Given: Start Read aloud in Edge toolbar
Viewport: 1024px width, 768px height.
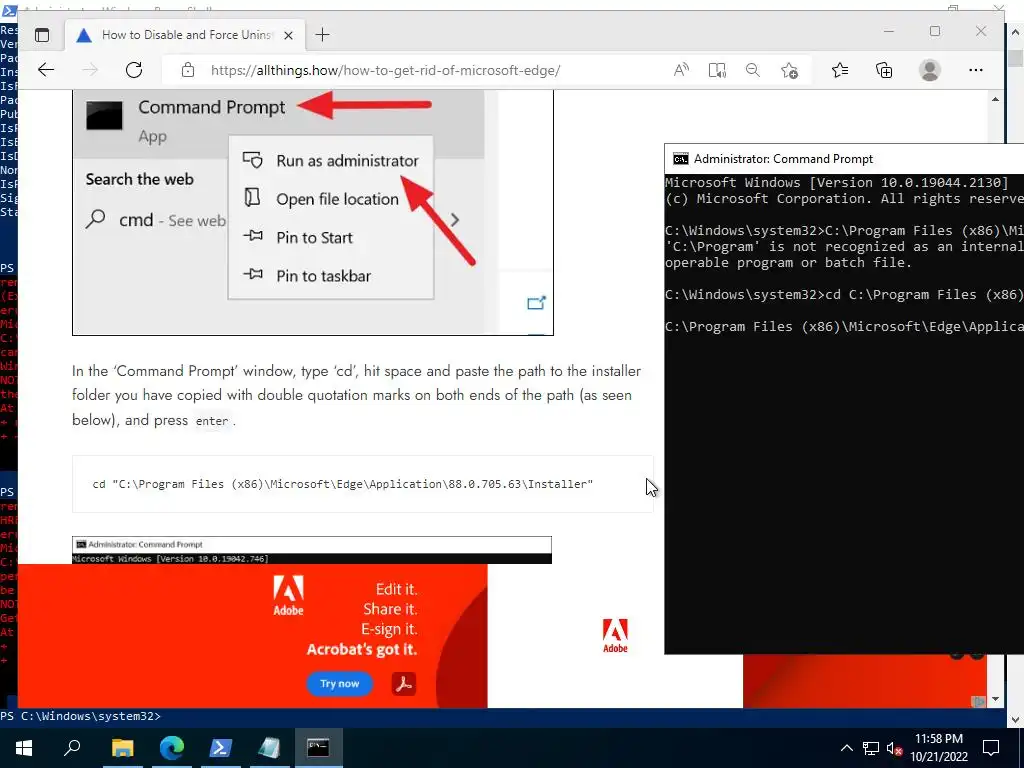Looking at the screenshot, I should (681, 70).
